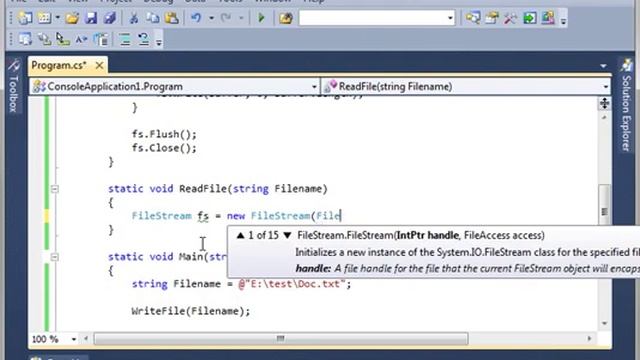640x360 pixels.
Task: Comment out selected lines icon
Action: pos(125,40)
